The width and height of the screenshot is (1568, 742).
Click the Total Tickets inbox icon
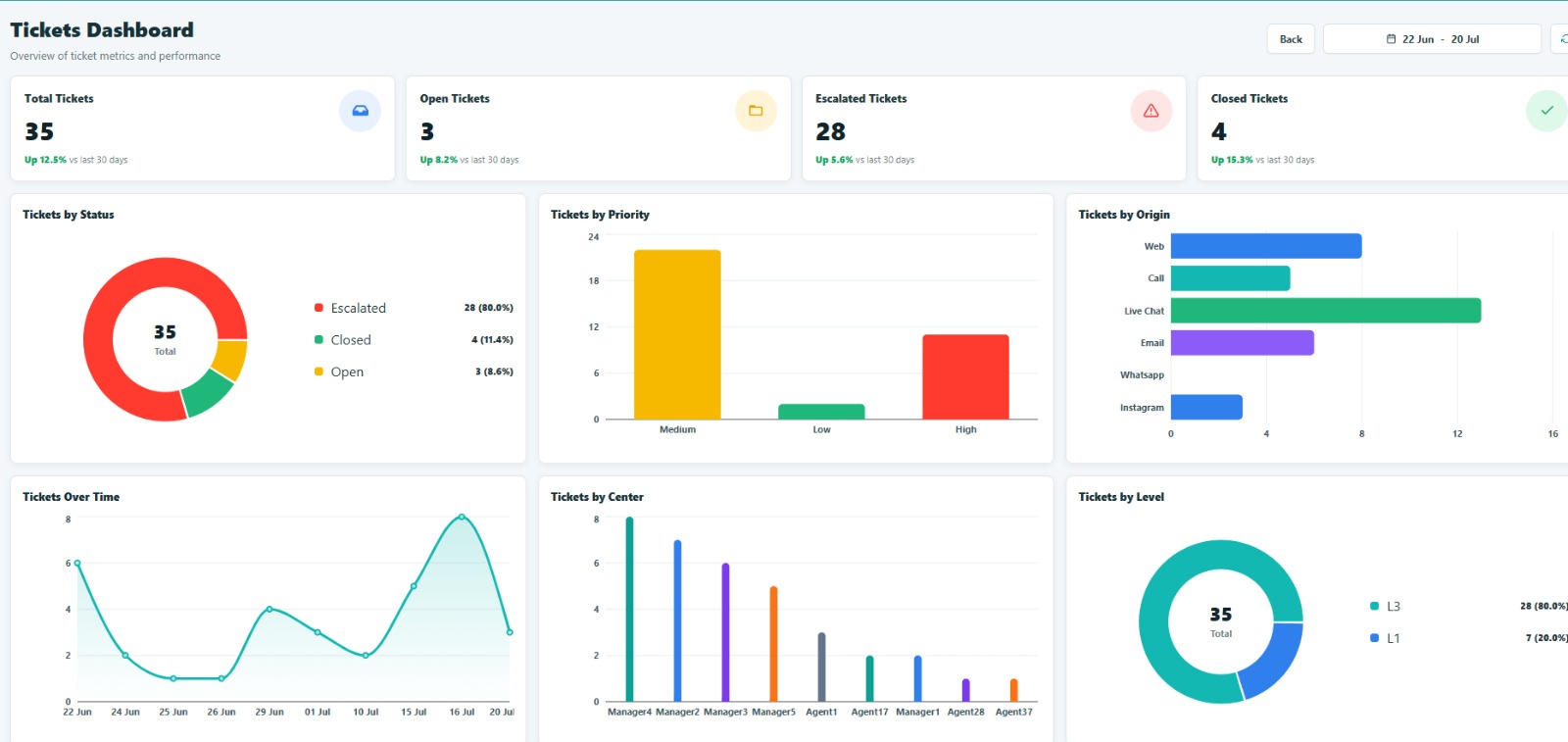[360, 111]
